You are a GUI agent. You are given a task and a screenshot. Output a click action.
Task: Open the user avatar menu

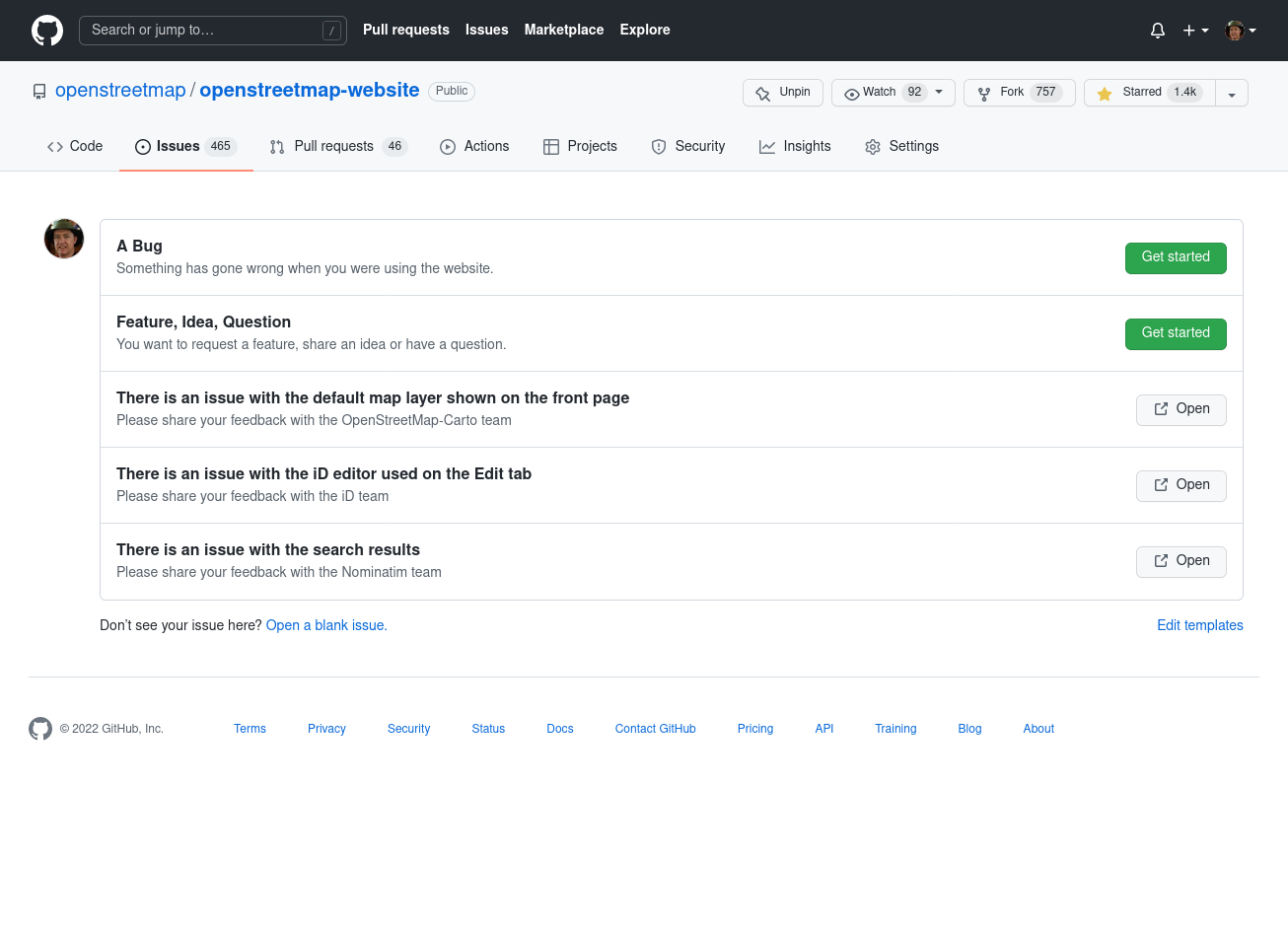[x=1241, y=31]
